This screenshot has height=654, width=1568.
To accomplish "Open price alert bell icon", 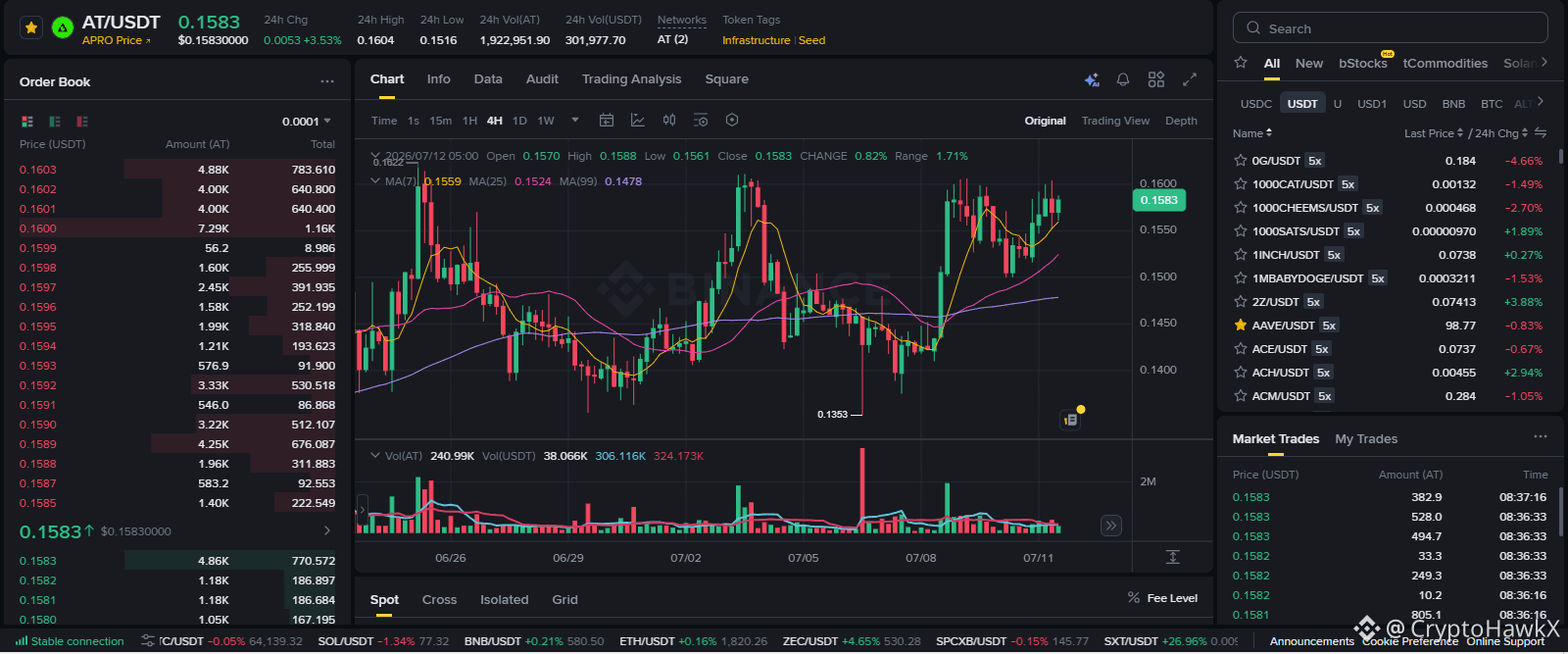I will pyautogui.click(x=1123, y=79).
